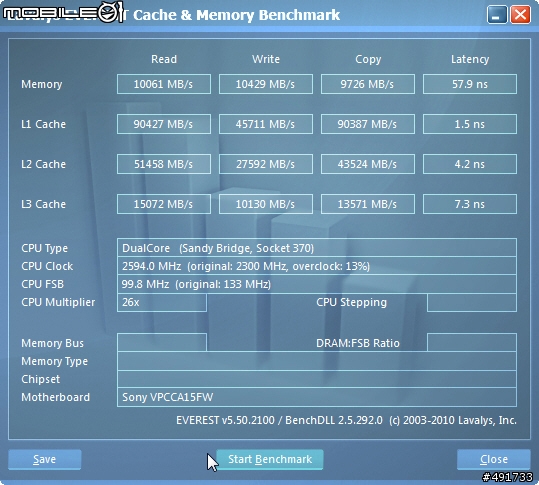
Task: Click the empty DRAM:FSB Ratio field
Action: click(x=472, y=342)
